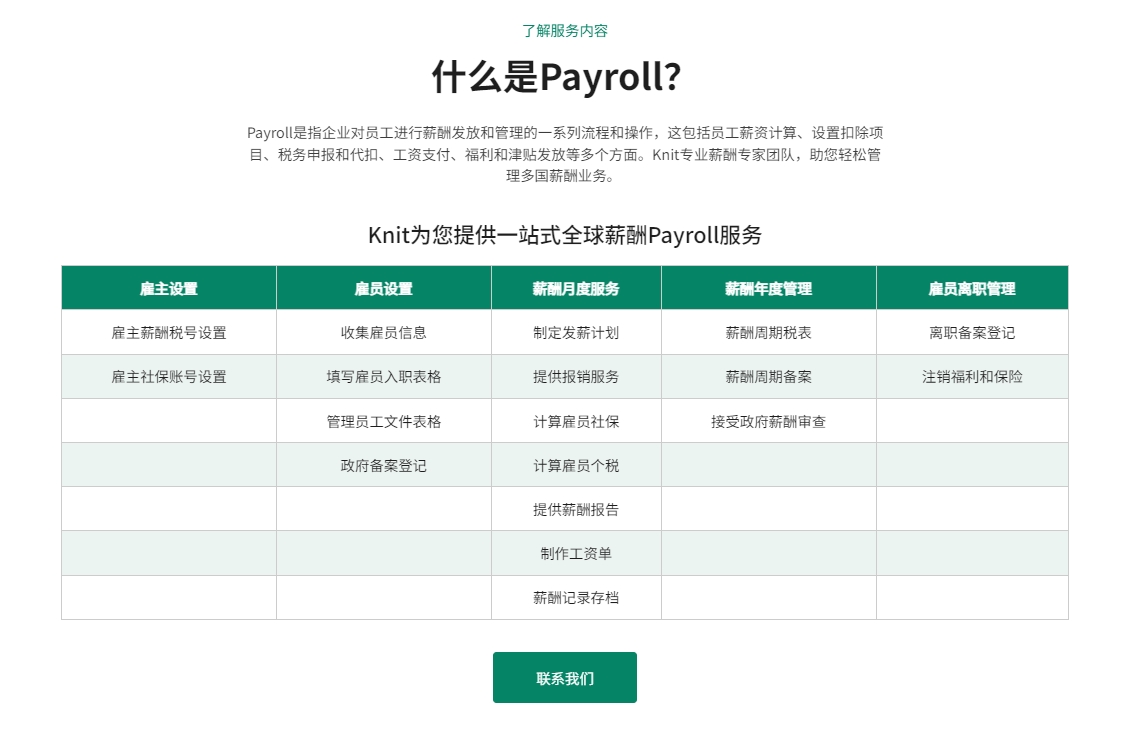Click the 离职备案登记 cell
Viewport: 1132px width, 740px height.
click(972, 333)
